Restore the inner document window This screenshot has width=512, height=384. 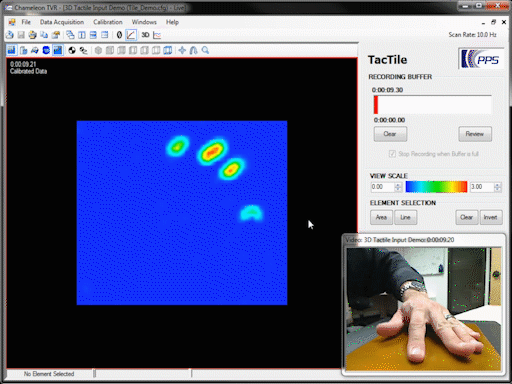click(x=493, y=22)
